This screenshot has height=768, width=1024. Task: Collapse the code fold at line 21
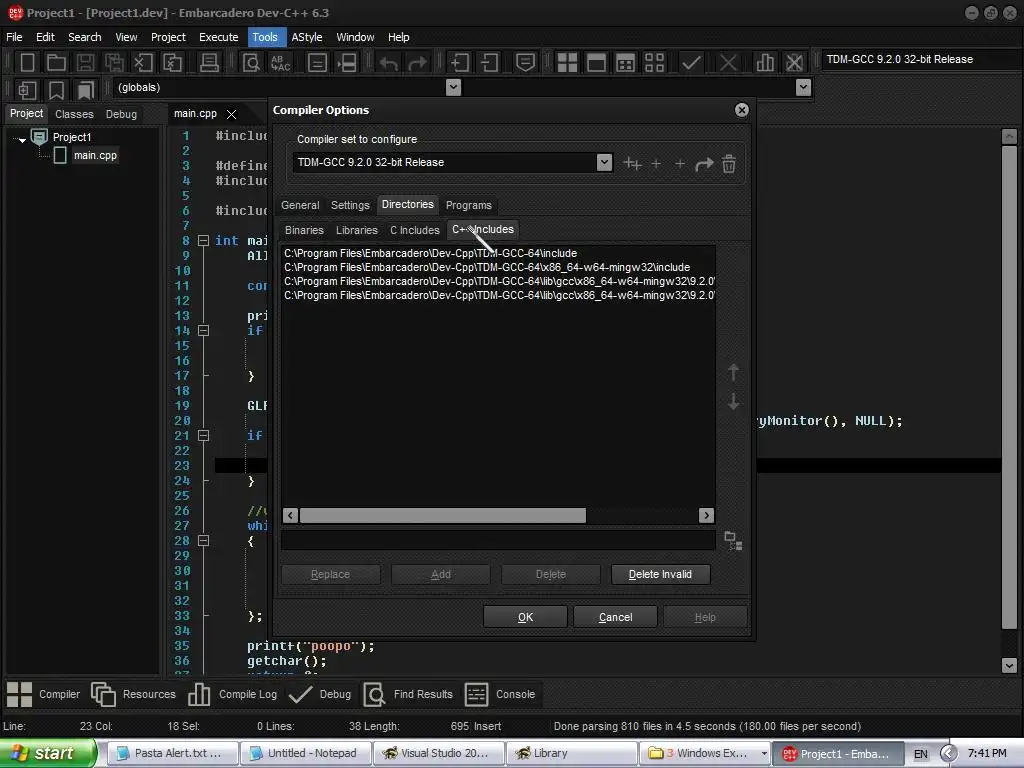click(x=203, y=436)
